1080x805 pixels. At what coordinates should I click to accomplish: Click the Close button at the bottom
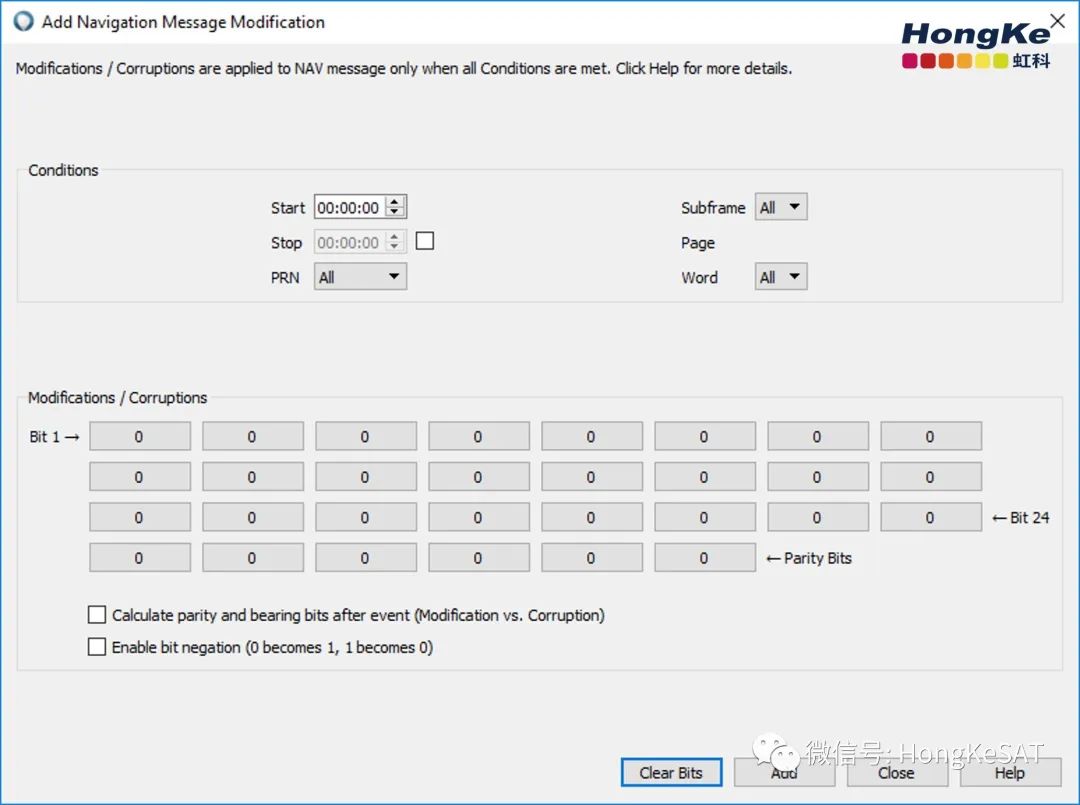pos(897,773)
